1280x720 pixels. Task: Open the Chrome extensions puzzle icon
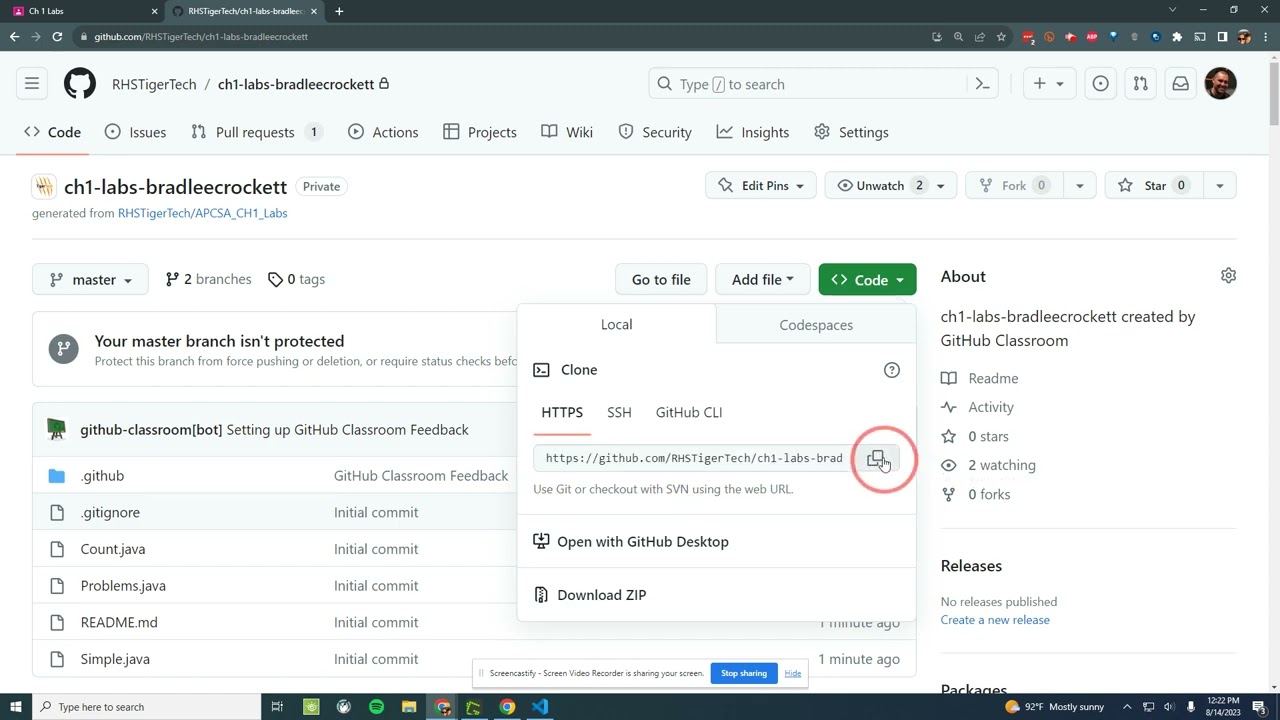pos(1177,37)
